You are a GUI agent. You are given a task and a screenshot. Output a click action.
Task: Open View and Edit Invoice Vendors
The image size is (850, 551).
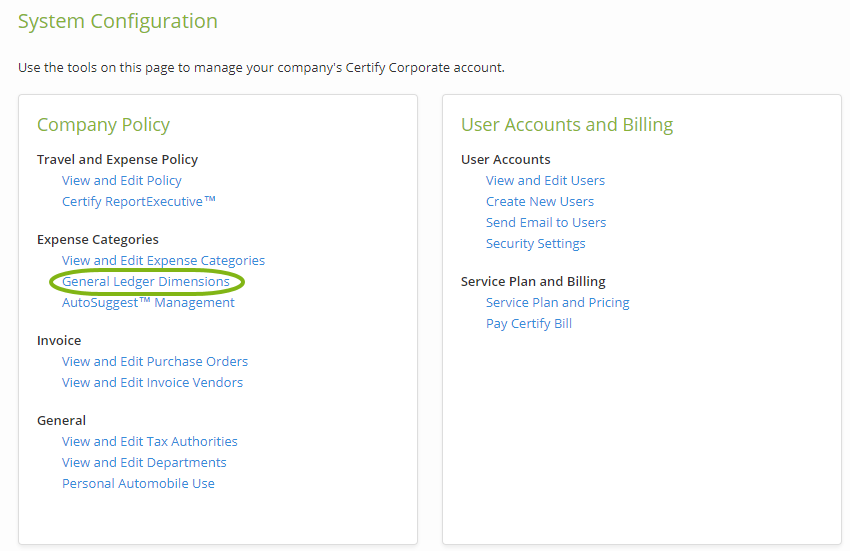click(x=152, y=383)
